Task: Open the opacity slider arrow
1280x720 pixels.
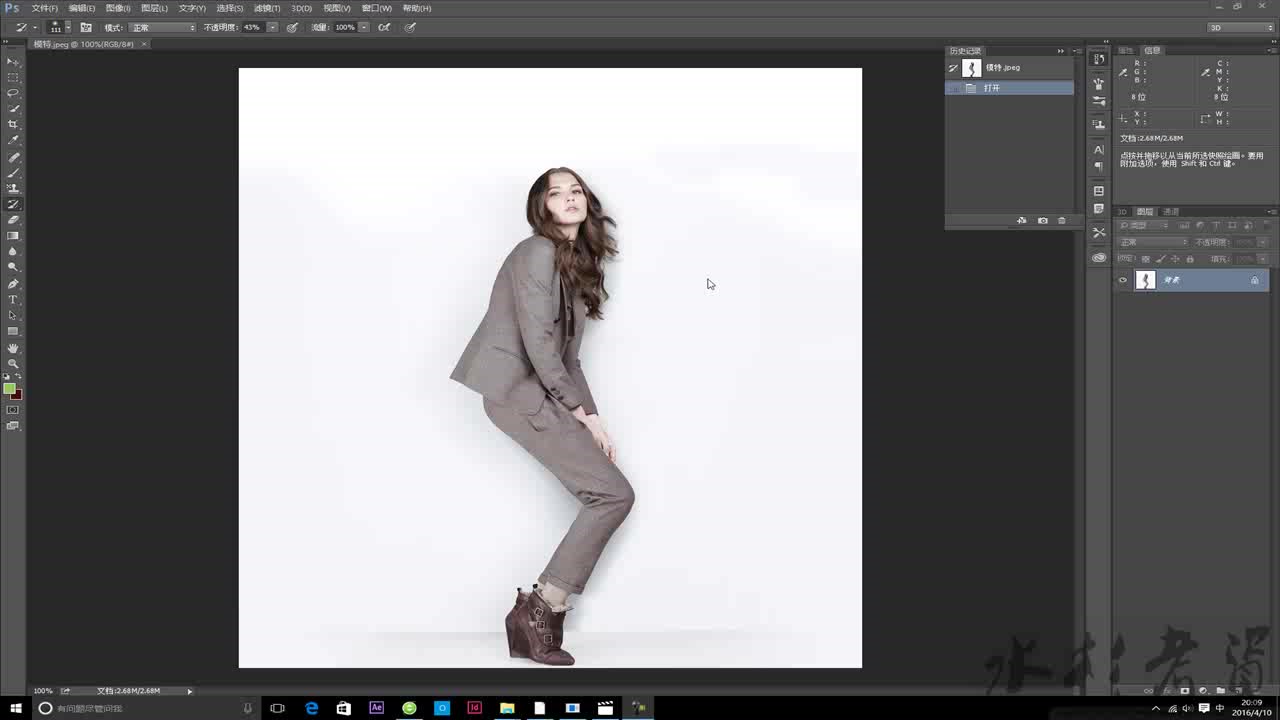Action: tap(272, 27)
